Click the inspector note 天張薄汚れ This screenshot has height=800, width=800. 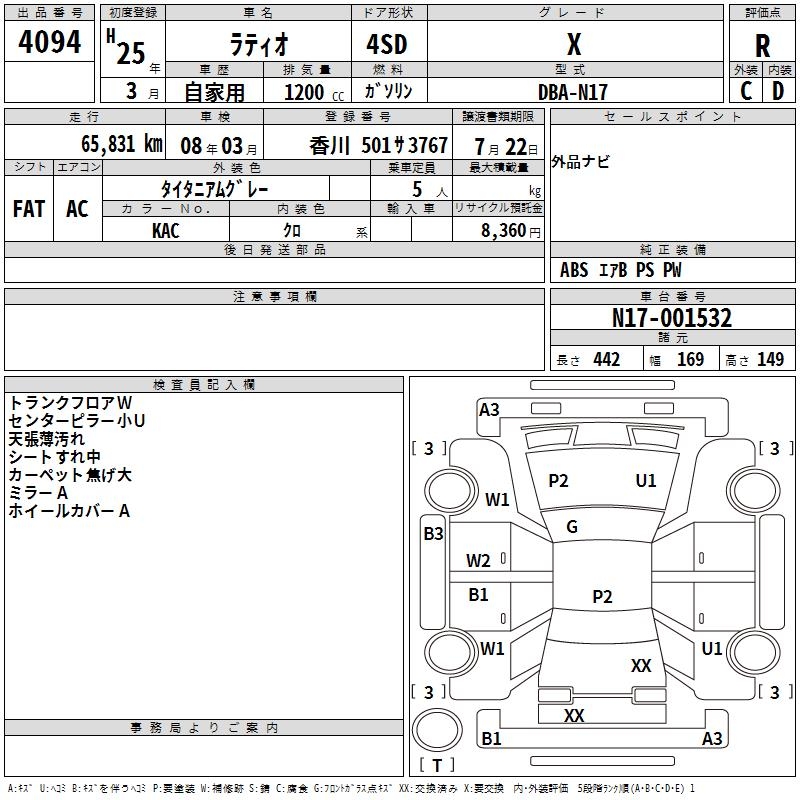[46, 439]
